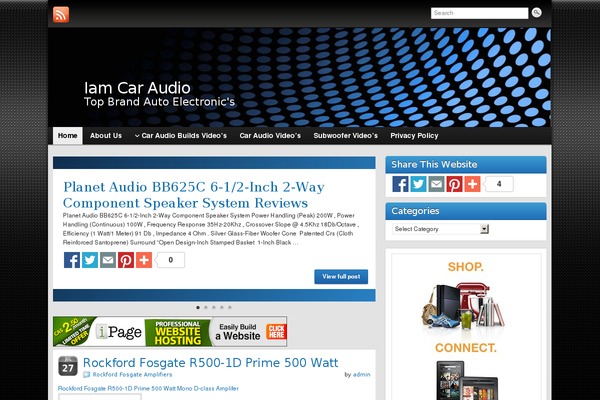This screenshot has width=600, height=400.
Task: Focus the Search text field
Action: point(479,13)
